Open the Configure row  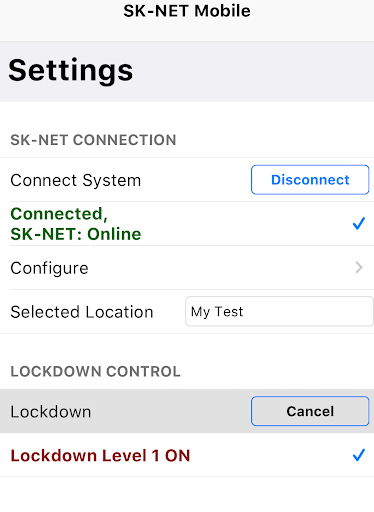tap(187, 268)
